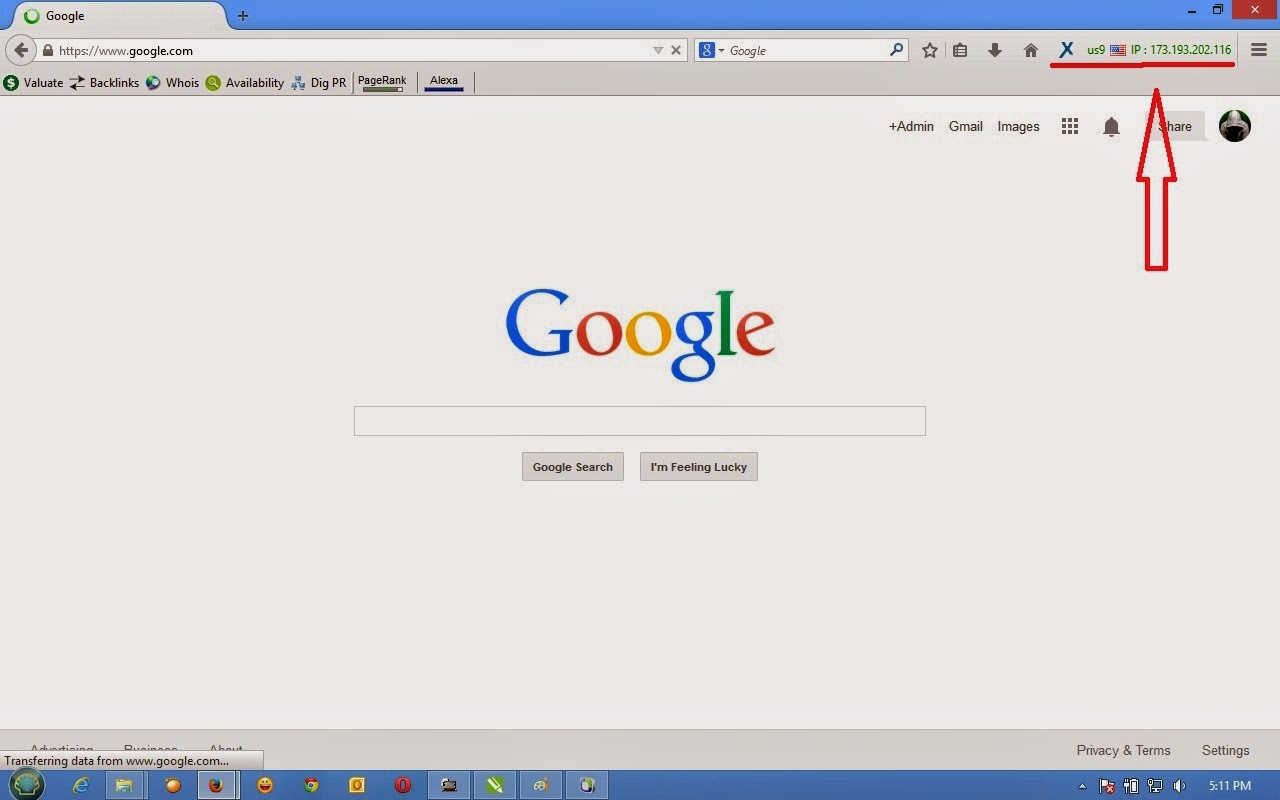Click the Availability toolbar button
Image resolution: width=1280 pixels, height=800 pixels.
point(245,83)
